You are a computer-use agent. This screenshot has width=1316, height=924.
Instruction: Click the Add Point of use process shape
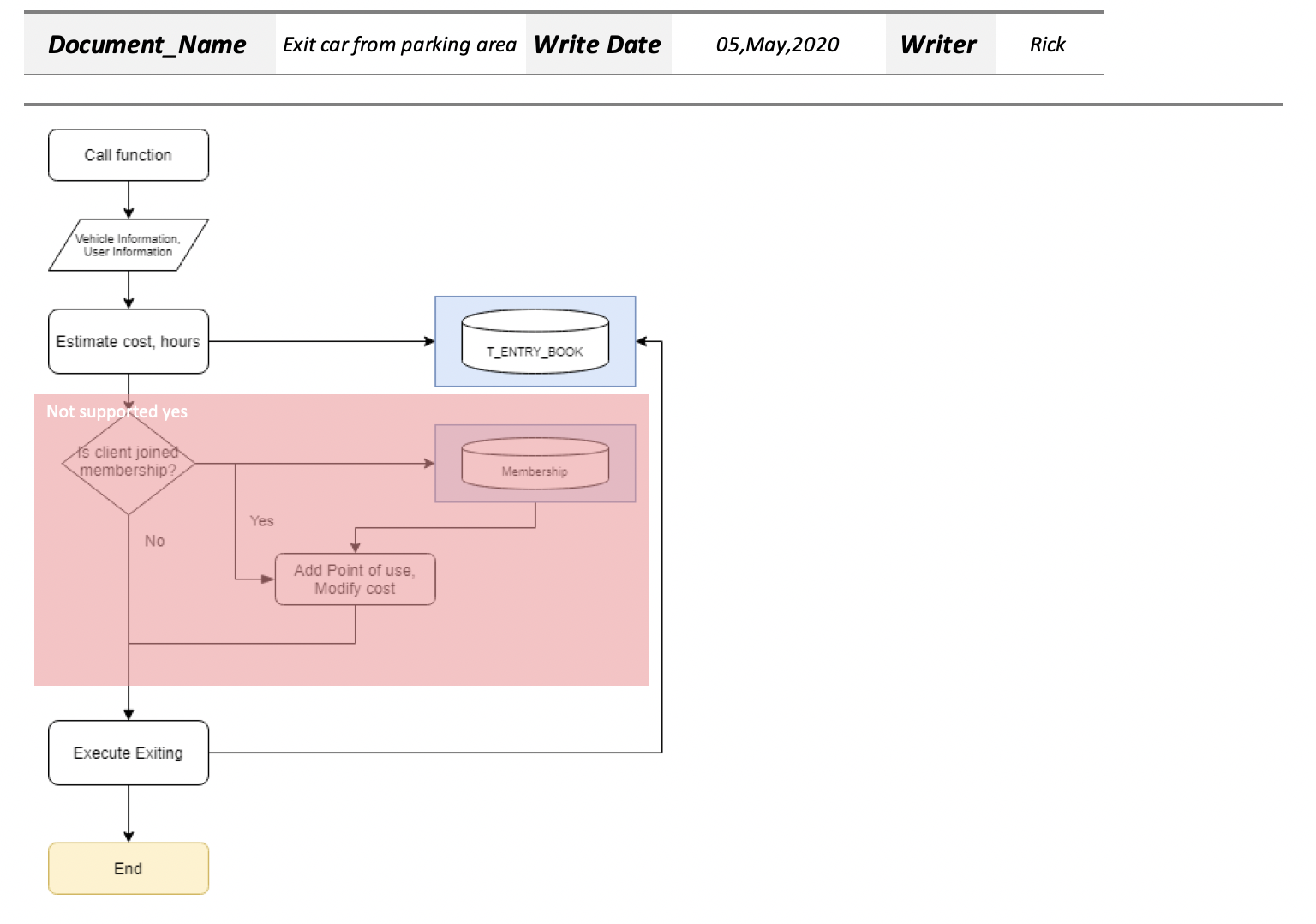(x=355, y=579)
